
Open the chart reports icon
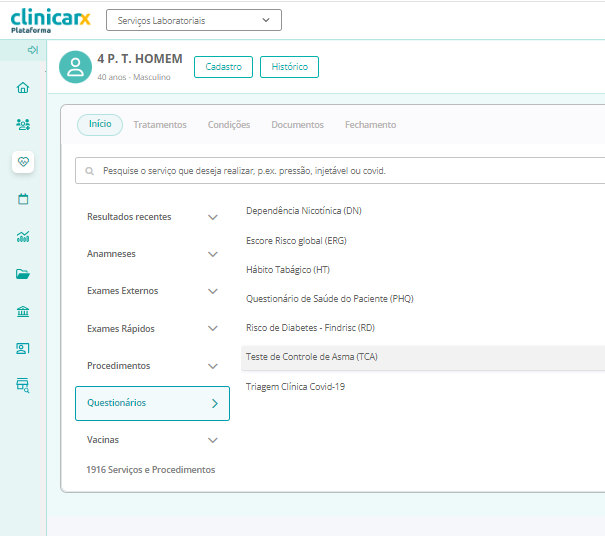coord(23,237)
